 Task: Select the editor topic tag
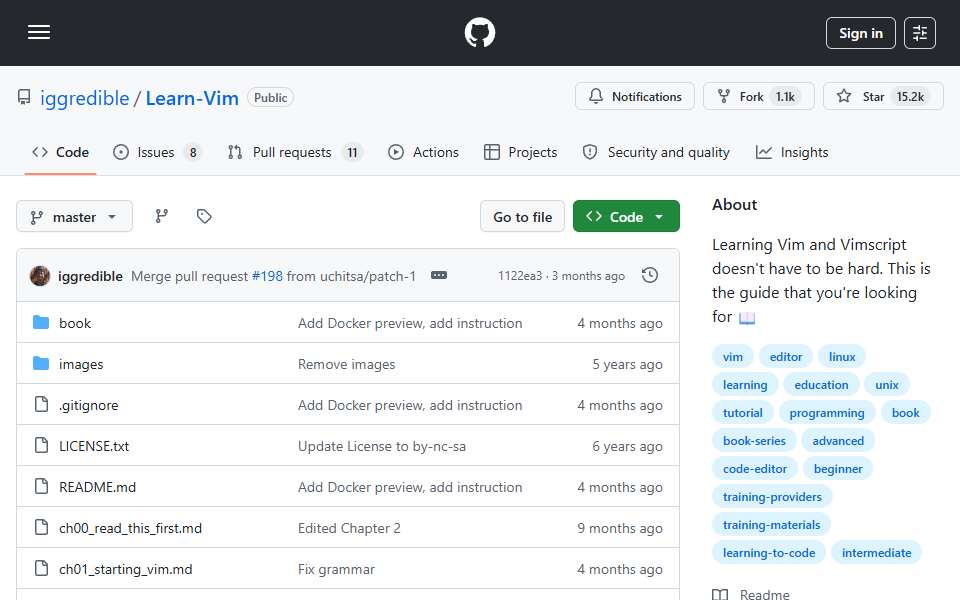786,357
